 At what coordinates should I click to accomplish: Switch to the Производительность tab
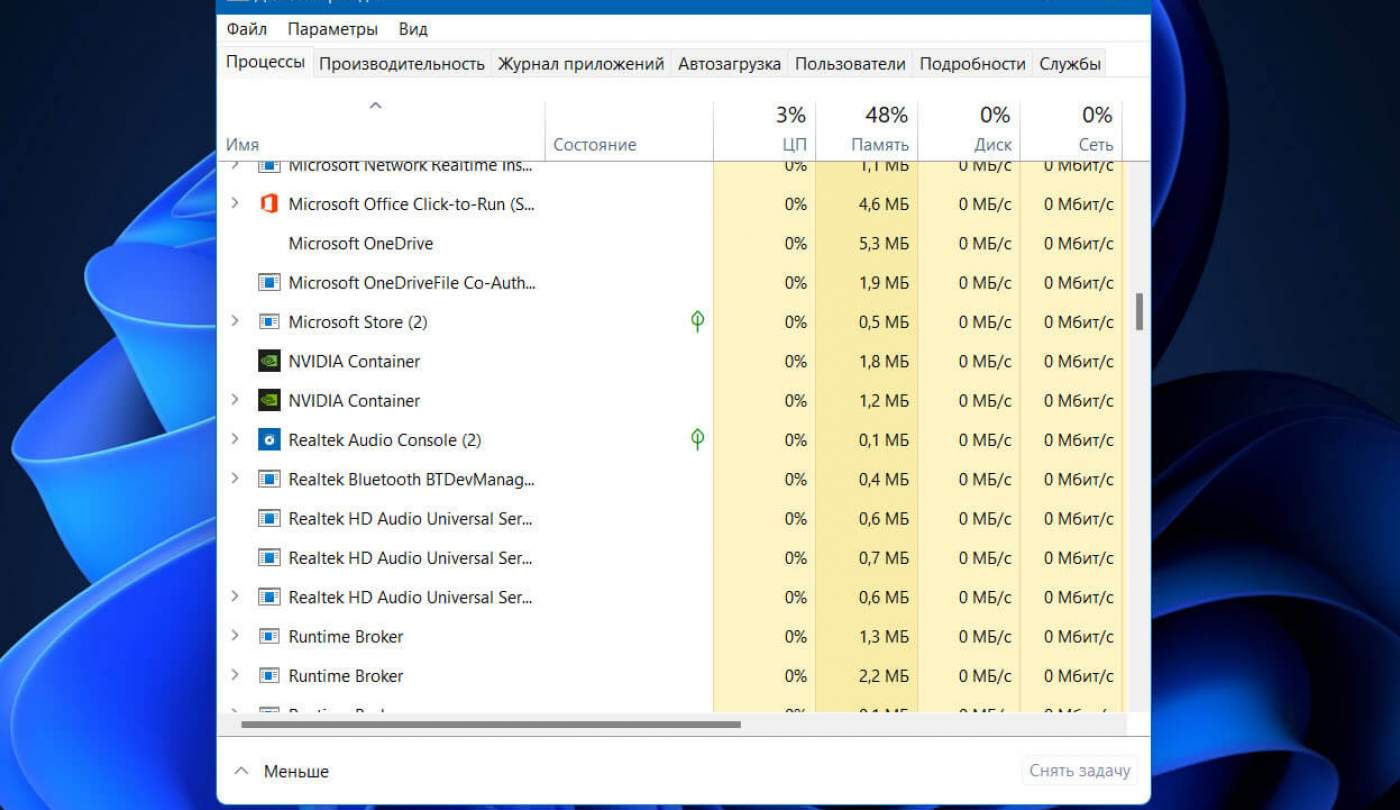402,64
